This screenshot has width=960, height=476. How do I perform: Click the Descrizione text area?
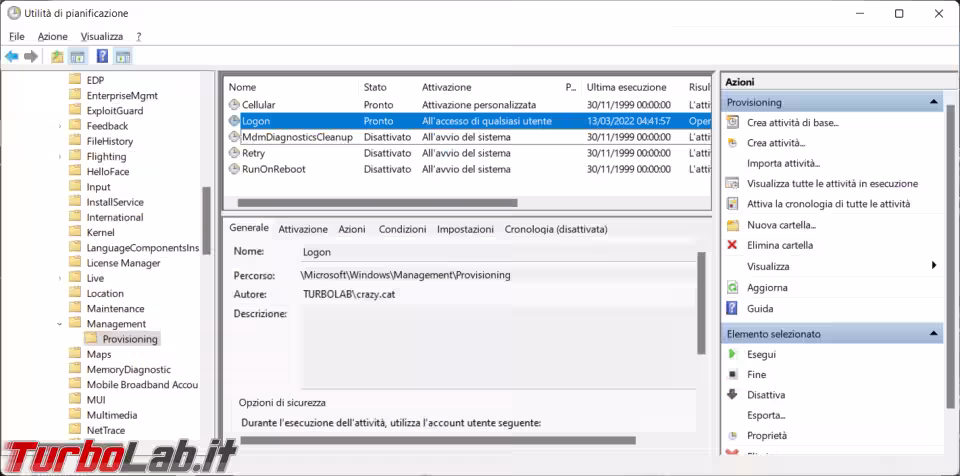coord(497,346)
